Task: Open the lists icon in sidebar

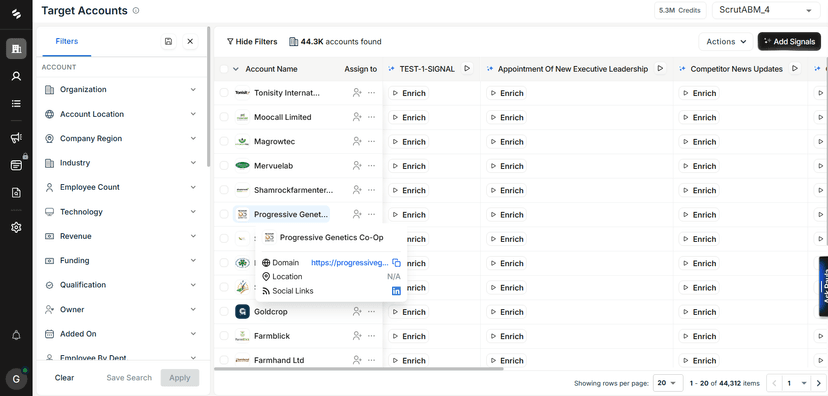Action: (16, 103)
